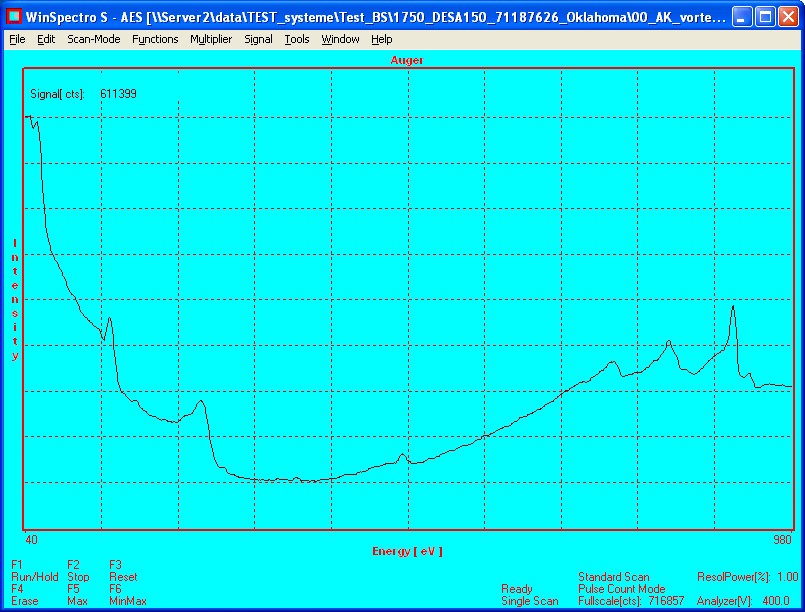Click the Stop function label
This screenshot has height=612, width=805.
pyautogui.click(x=78, y=577)
